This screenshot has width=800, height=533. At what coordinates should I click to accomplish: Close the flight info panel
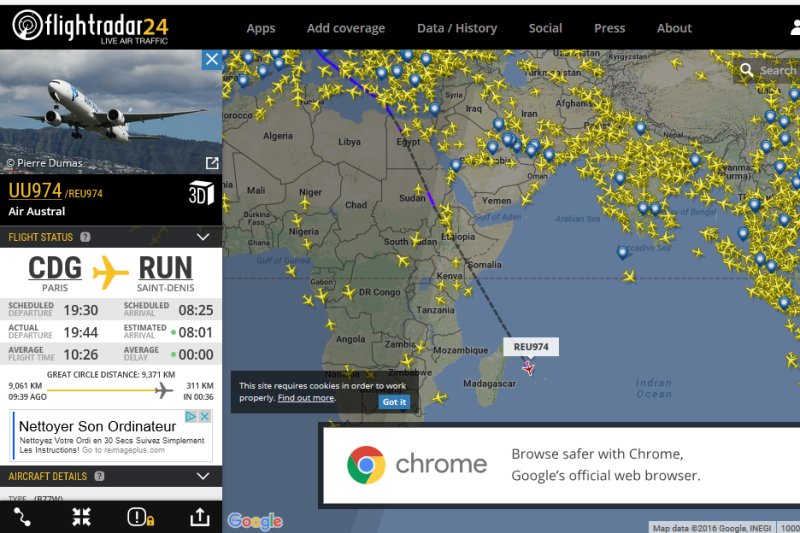(x=212, y=60)
